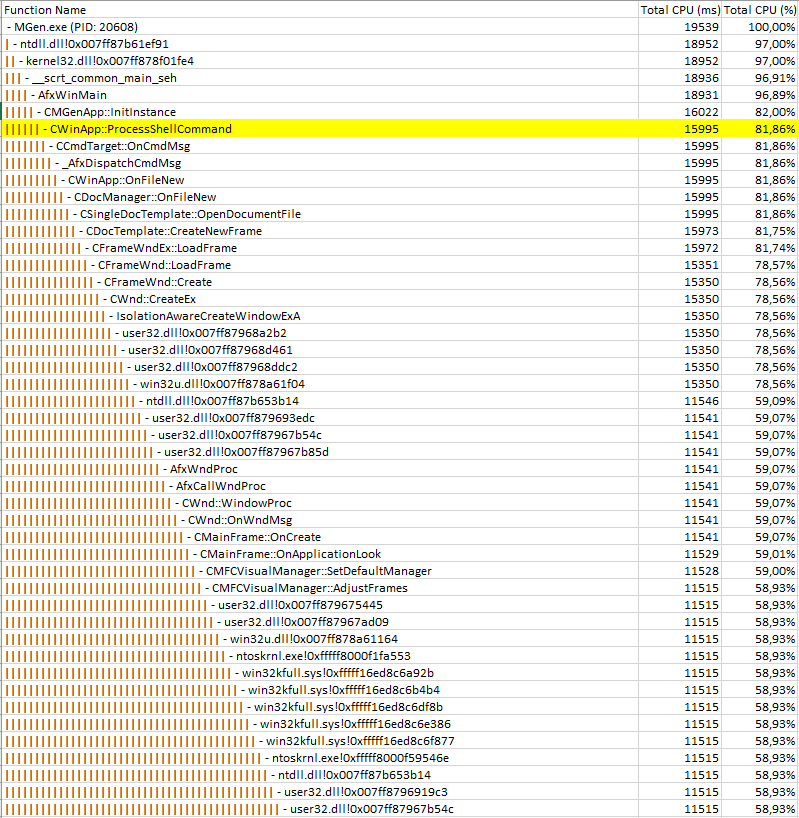Select the ntdll.dll!0x007ff87b61ef91 row
799x818 pixels.
[x=400, y=44]
